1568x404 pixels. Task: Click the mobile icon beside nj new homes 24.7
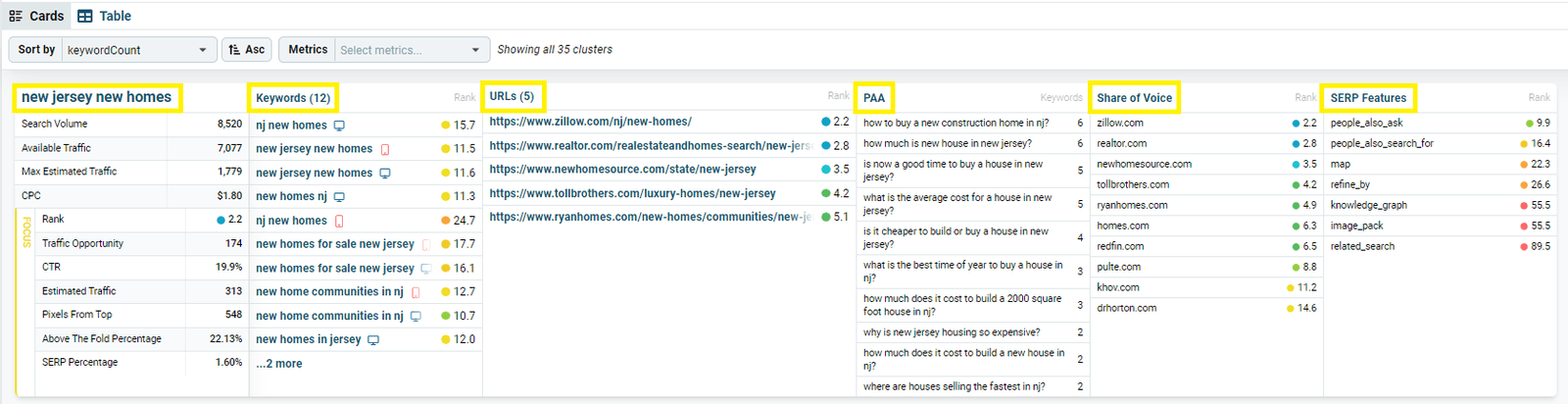click(339, 221)
